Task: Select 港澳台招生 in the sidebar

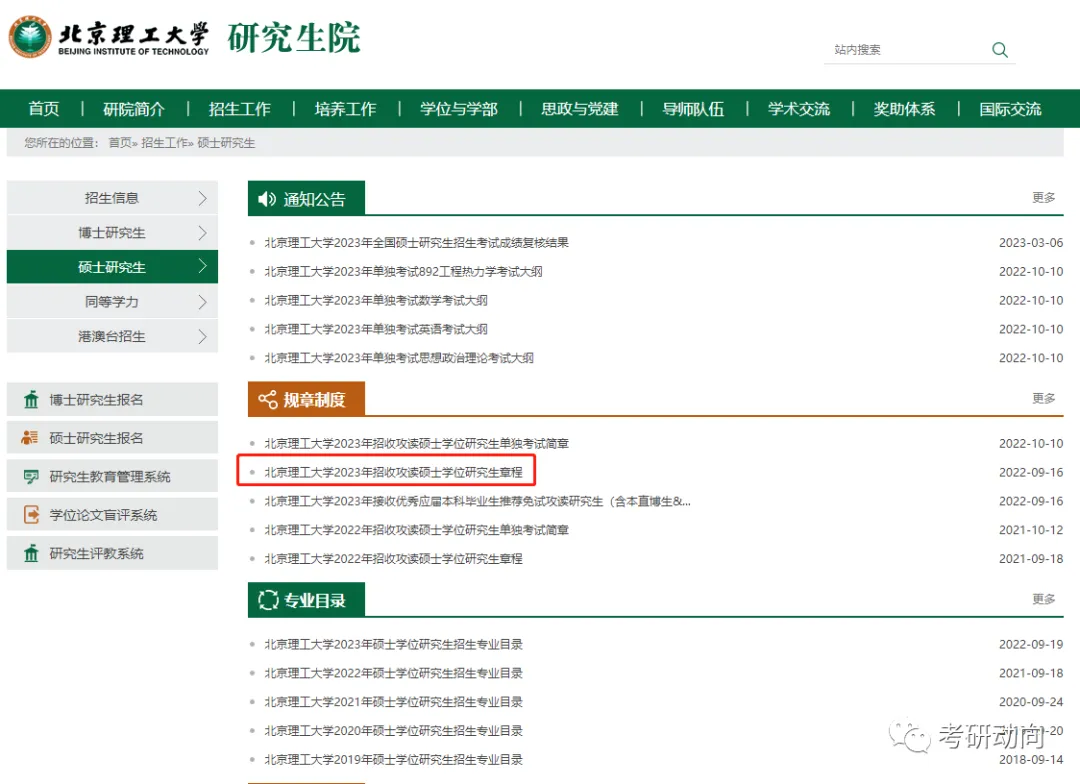Action: coord(112,336)
